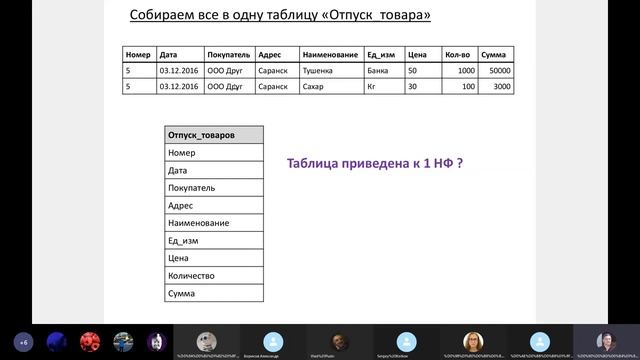640x360 pixels.
Task: Open the highlighted rightmost man's participant tile
Action: pos(607,342)
